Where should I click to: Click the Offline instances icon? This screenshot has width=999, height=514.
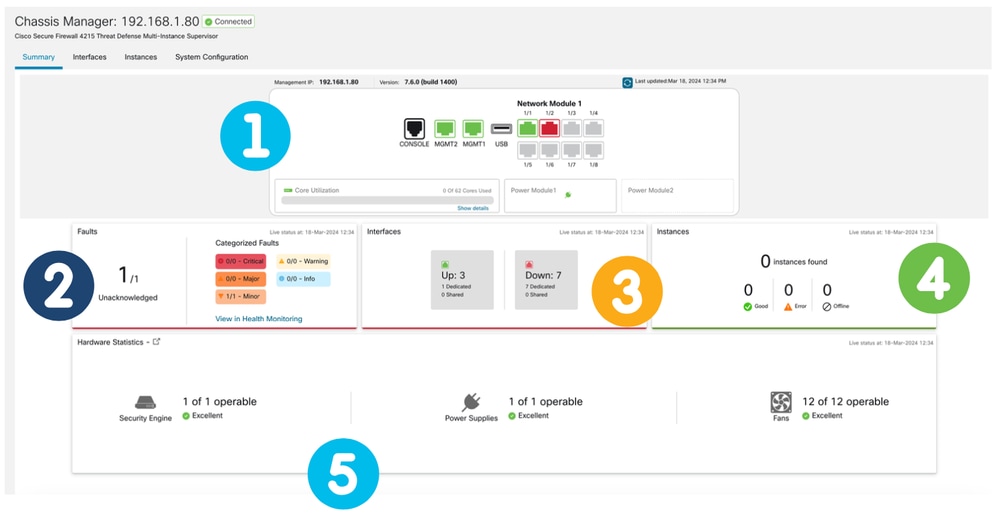coord(827,306)
